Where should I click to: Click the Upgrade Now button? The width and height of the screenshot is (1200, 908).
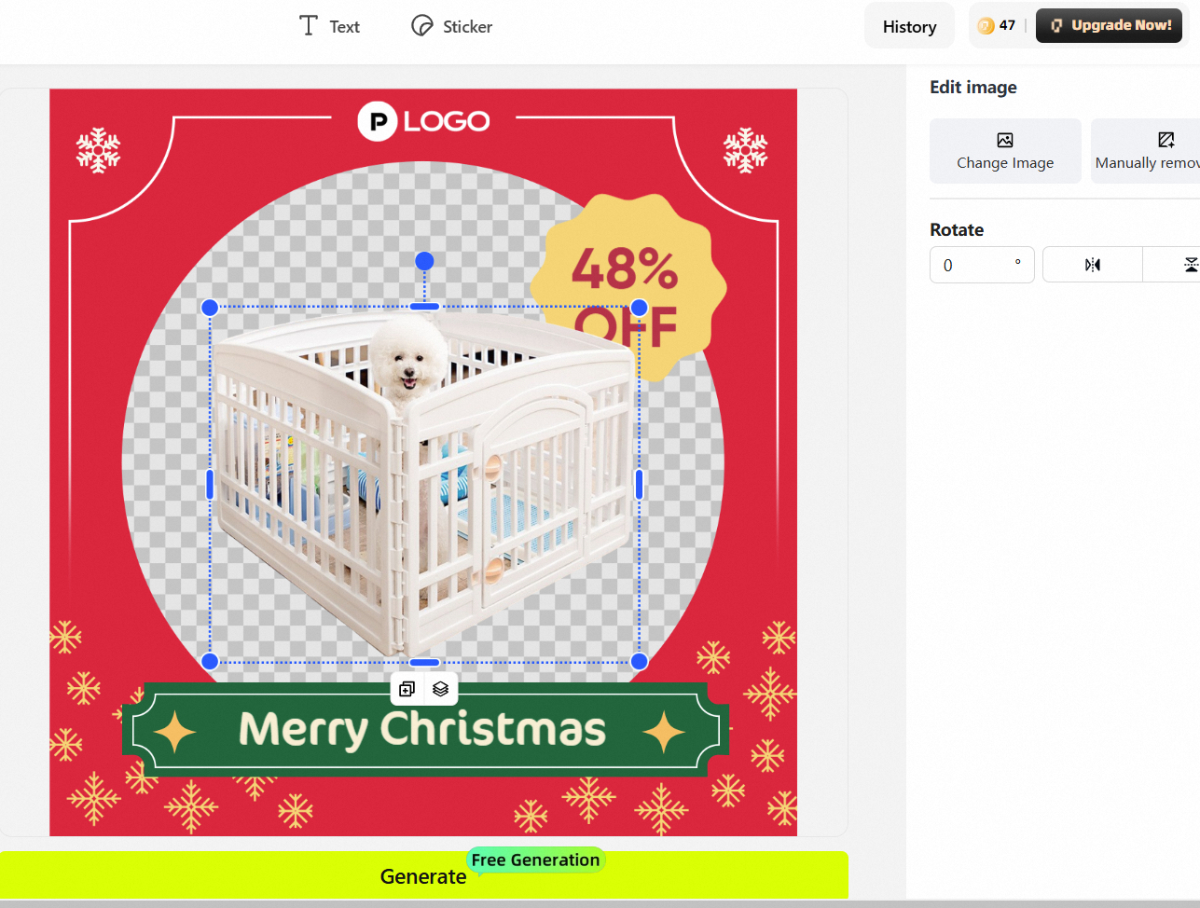[x=1109, y=25]
